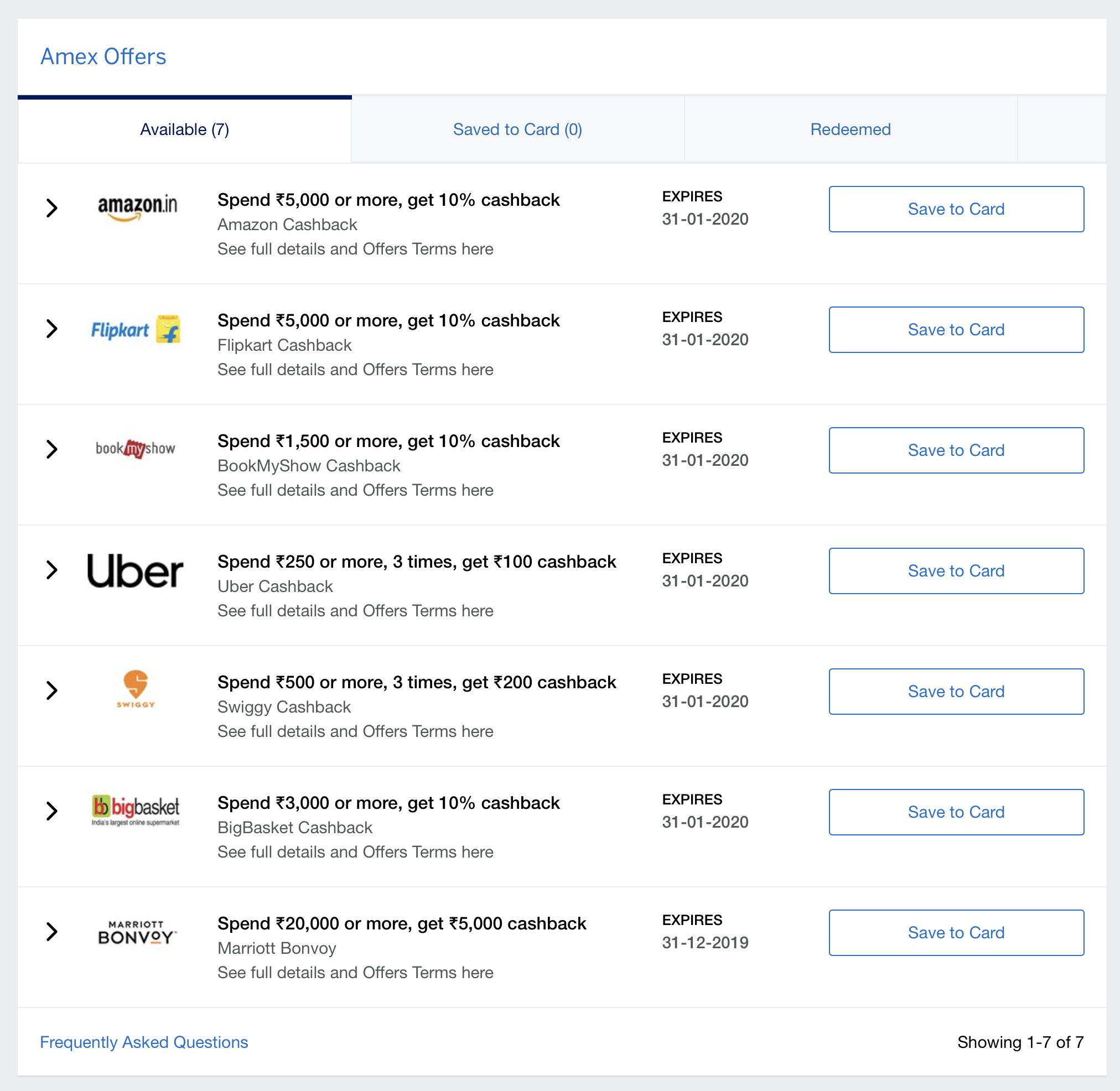Open the Redeemed tab

(851, 129)
